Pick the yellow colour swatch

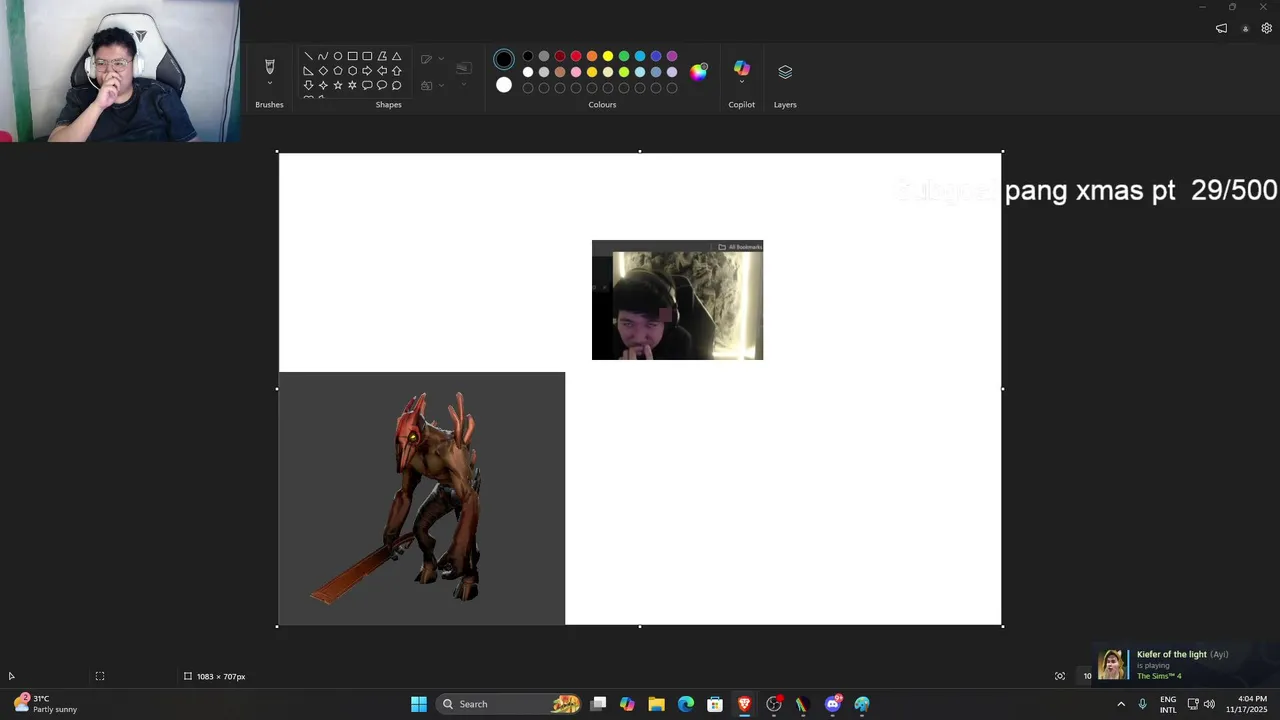(x=608, y=56)
